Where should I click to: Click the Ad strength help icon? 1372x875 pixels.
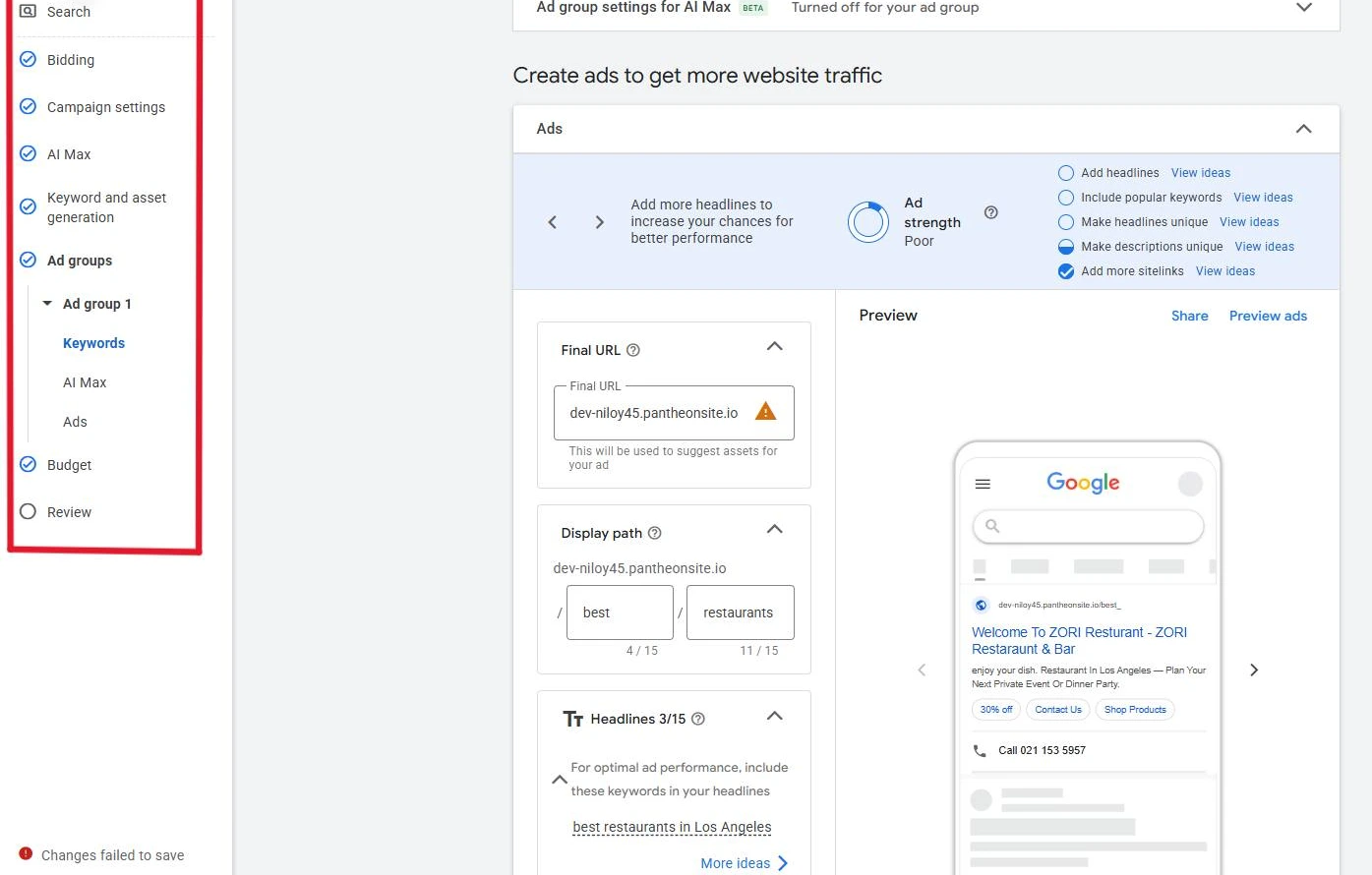990,212
